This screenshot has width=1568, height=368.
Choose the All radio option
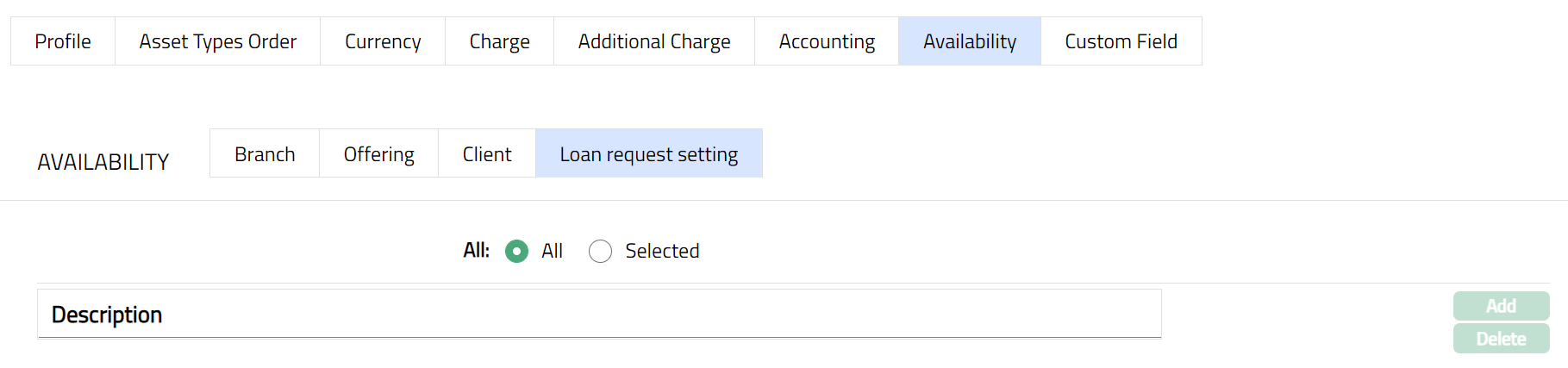click(516, 252)
